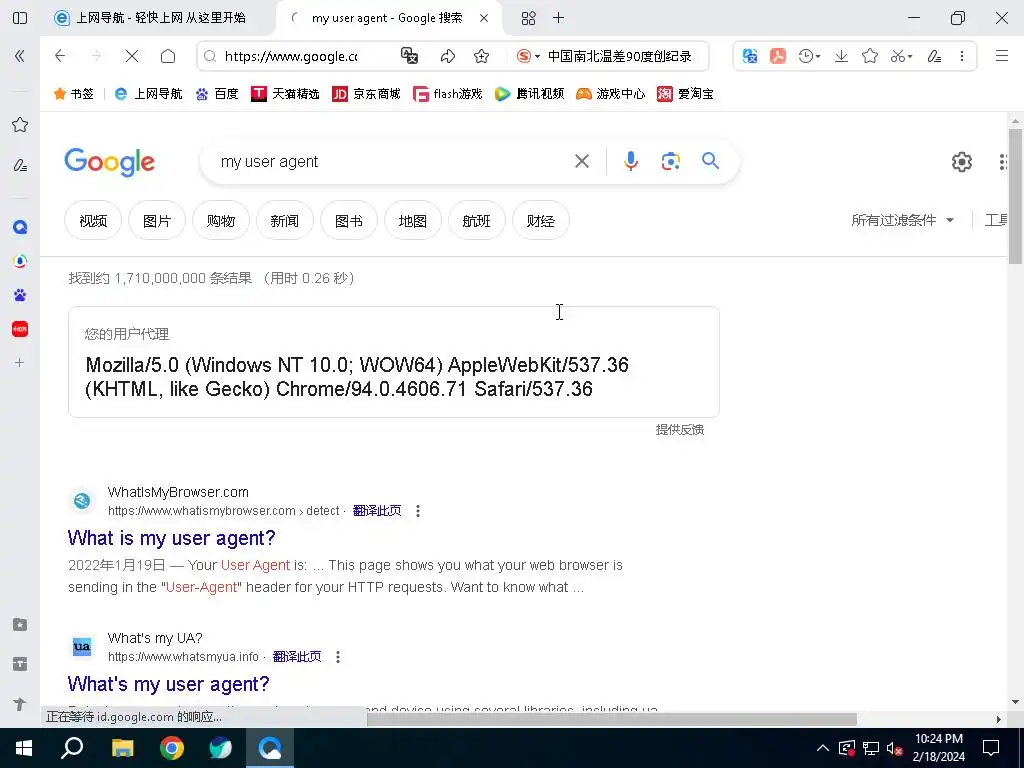Open a new tab with plus button
The height and width of the screenshot is (768, 1024).
click(558, 18)
